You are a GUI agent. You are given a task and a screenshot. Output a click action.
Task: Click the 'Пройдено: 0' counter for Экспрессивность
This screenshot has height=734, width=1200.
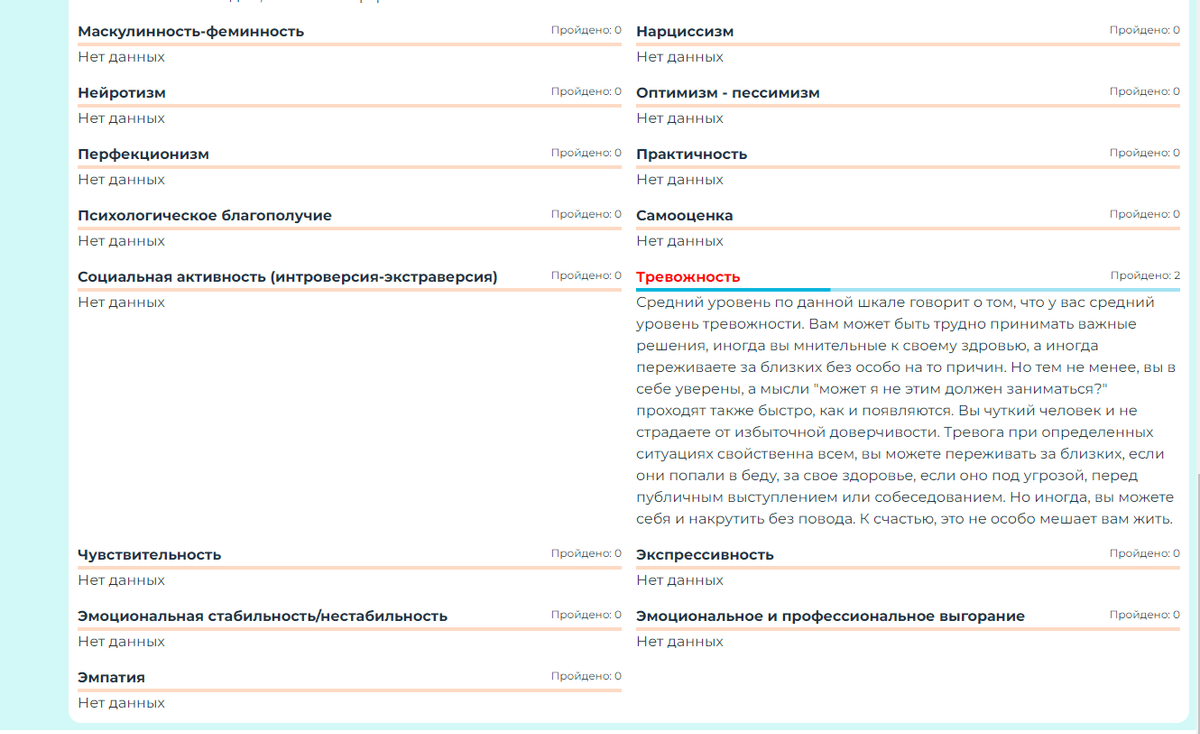click(1145, 553)
